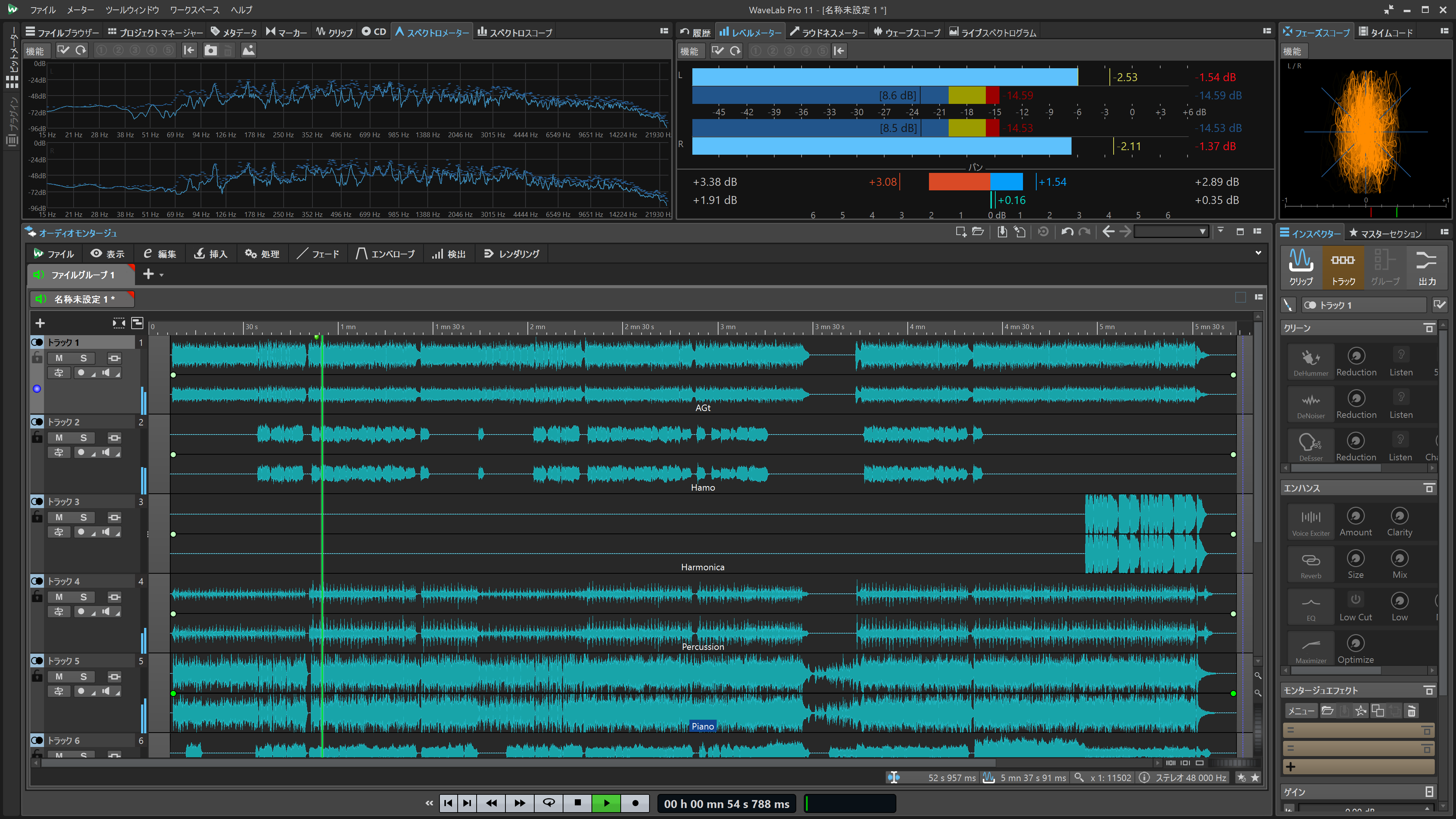Click the Undo arrow in montage toolbar
The height and width of the screenshot is (819, 1456).
1067,232
